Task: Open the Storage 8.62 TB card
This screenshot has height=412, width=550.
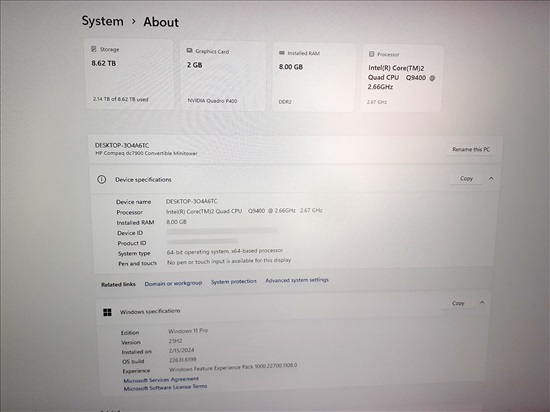Action: pos(130,74)
